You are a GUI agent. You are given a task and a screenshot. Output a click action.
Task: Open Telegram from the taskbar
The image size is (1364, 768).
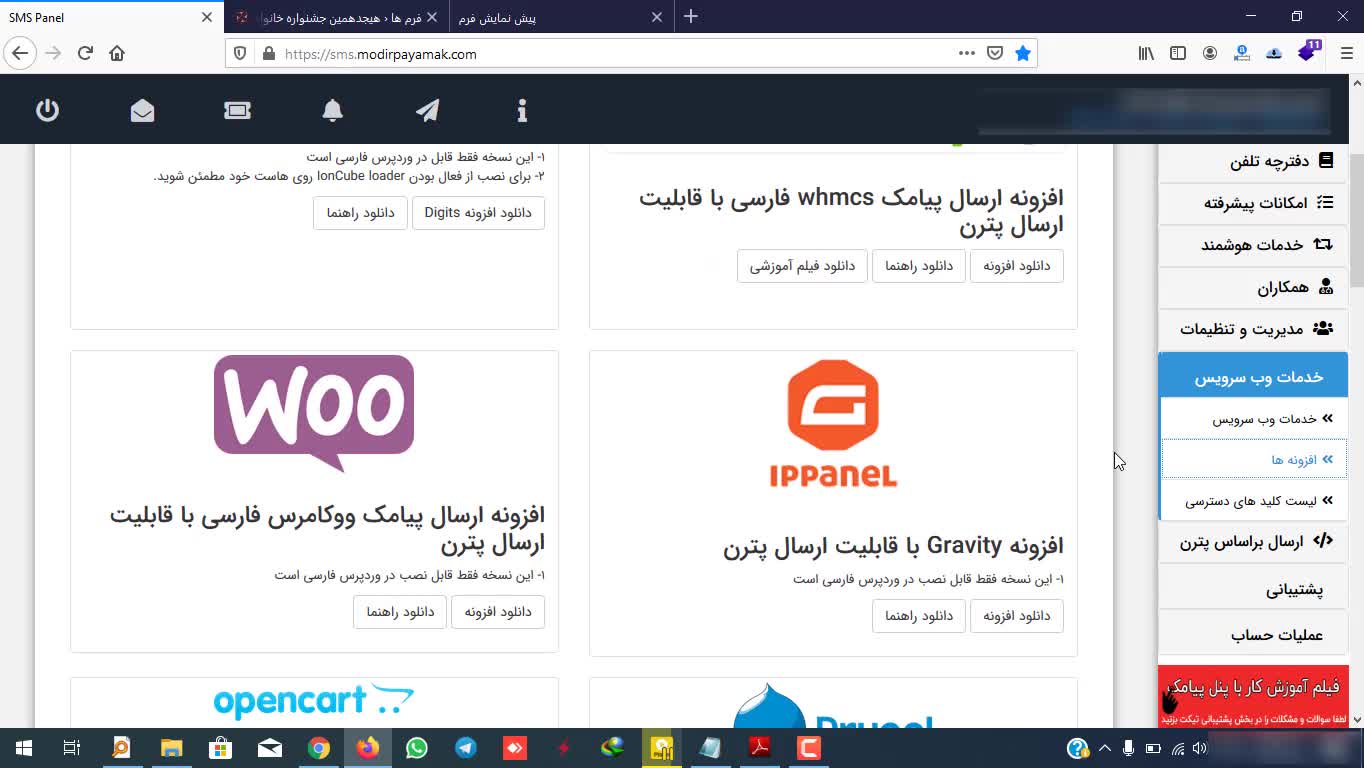tap(466, 747)
